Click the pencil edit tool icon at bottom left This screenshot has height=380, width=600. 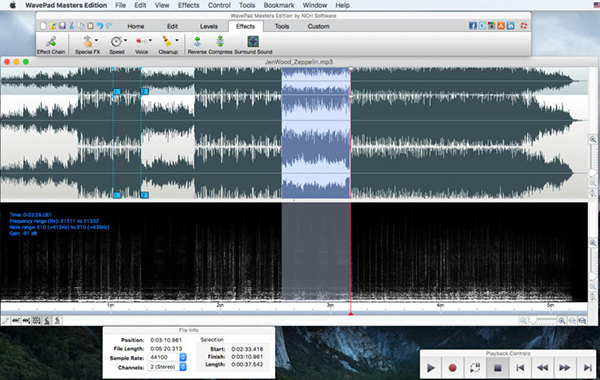pyautogui.click(x=5, y=321)
